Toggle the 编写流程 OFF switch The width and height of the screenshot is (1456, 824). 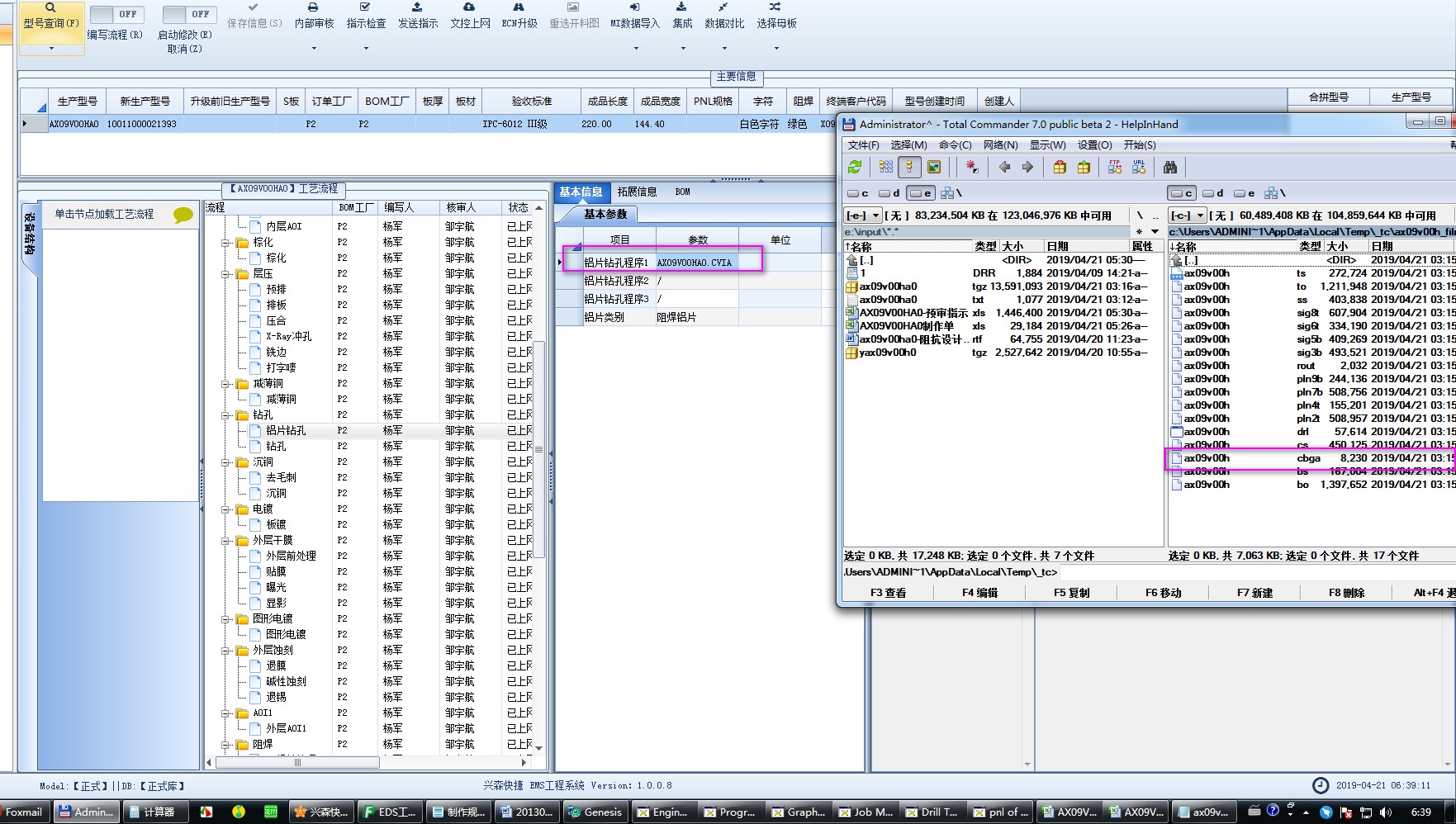(x=116, y=14)
